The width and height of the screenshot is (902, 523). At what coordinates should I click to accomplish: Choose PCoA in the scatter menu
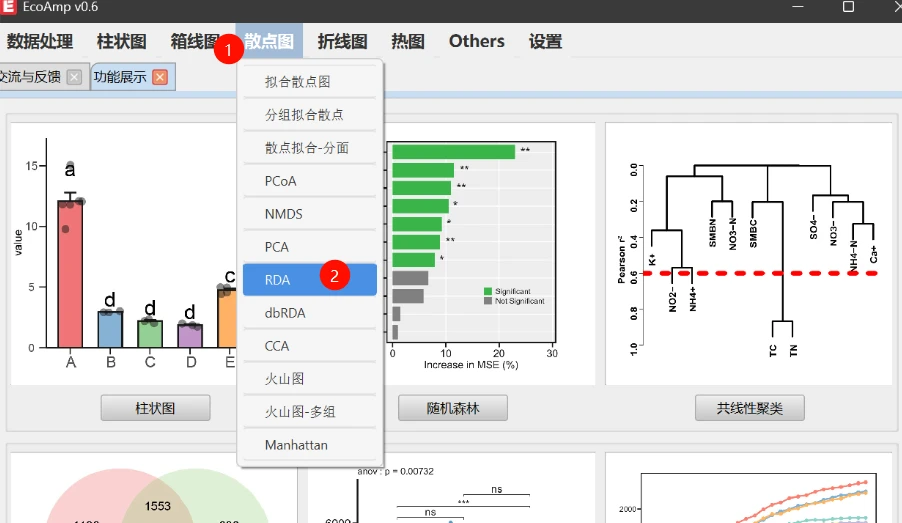[309, 181]
